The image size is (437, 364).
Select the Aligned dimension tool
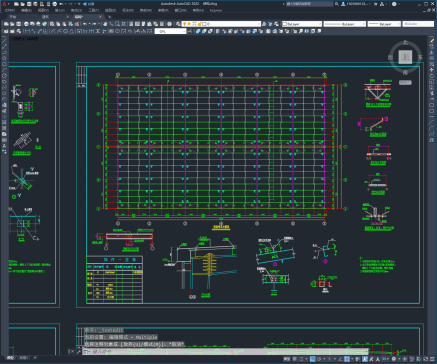click(x=33, y=31)
